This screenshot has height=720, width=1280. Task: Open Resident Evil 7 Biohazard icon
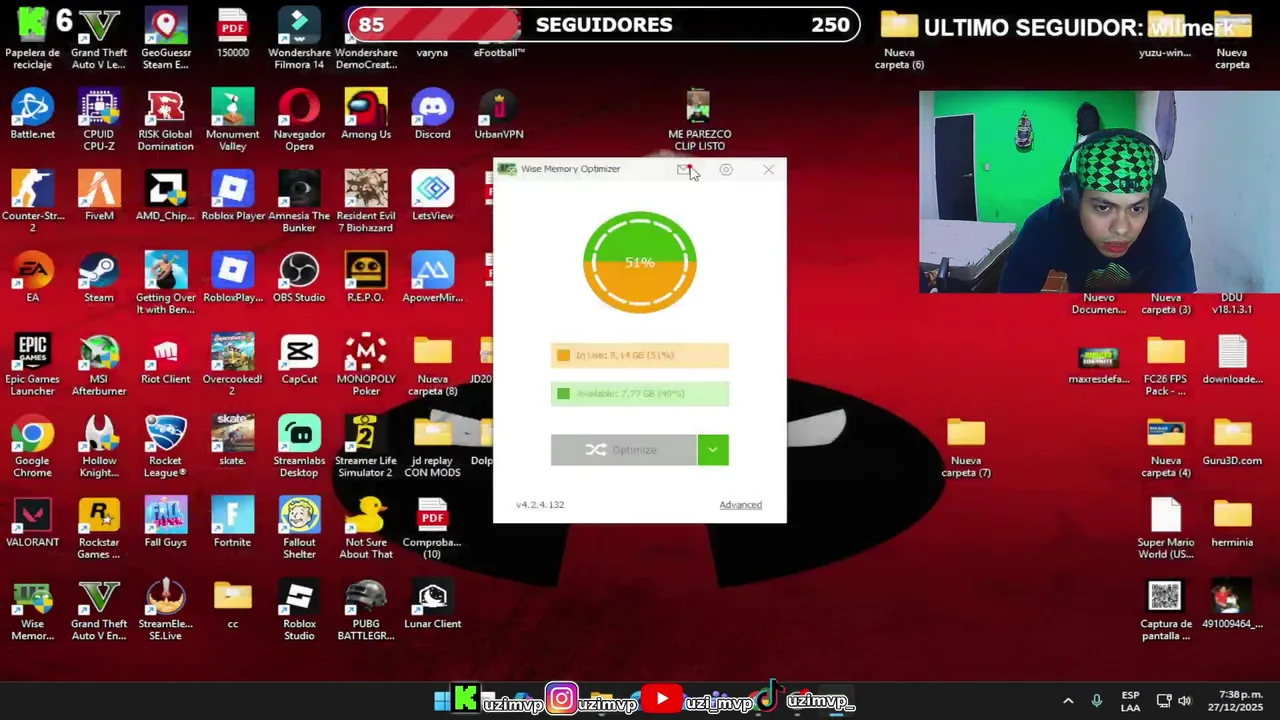point(366,202)
